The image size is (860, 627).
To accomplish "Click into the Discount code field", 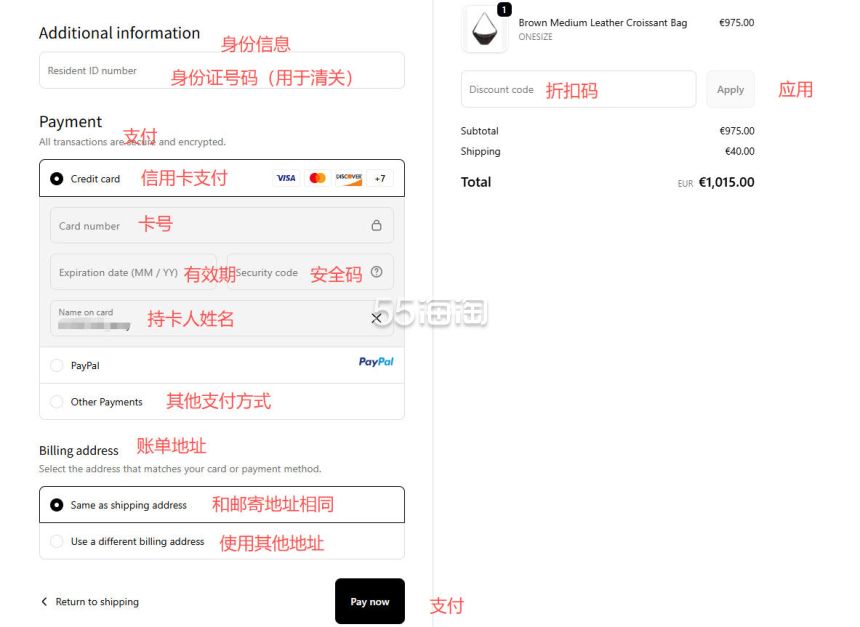I will [x=578, y=89].
